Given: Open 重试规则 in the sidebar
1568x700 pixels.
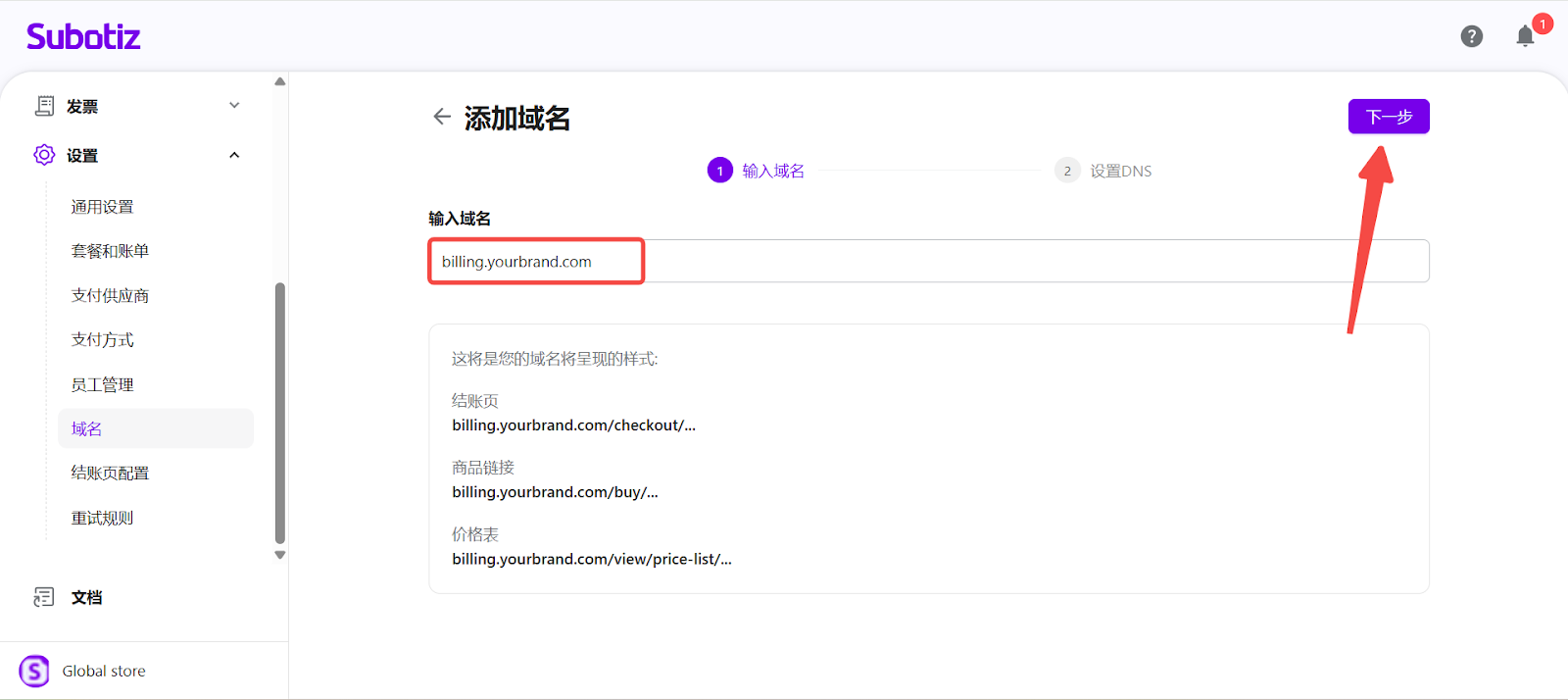Looking at the screenshot, I should 102,518.
